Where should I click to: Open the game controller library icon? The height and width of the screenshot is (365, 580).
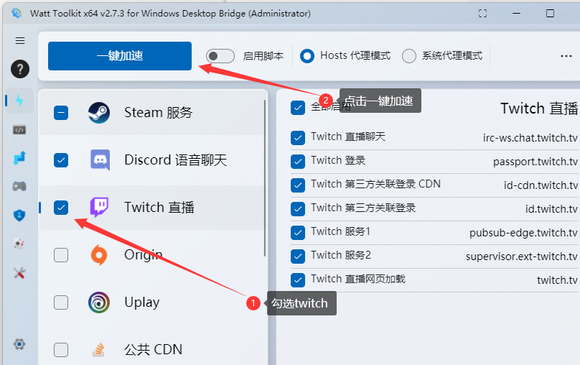[x=19, y=186]
